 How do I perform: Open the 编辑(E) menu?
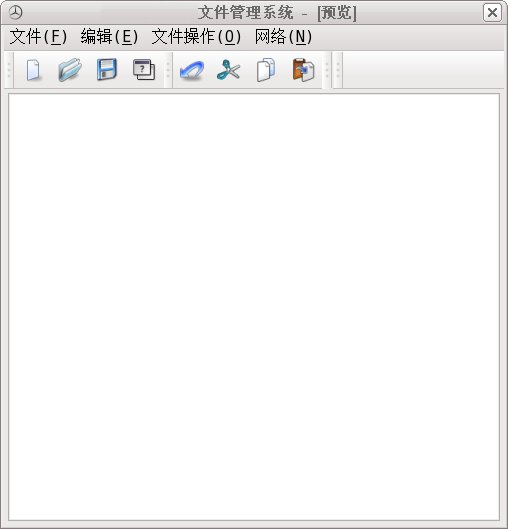[109, 36]
